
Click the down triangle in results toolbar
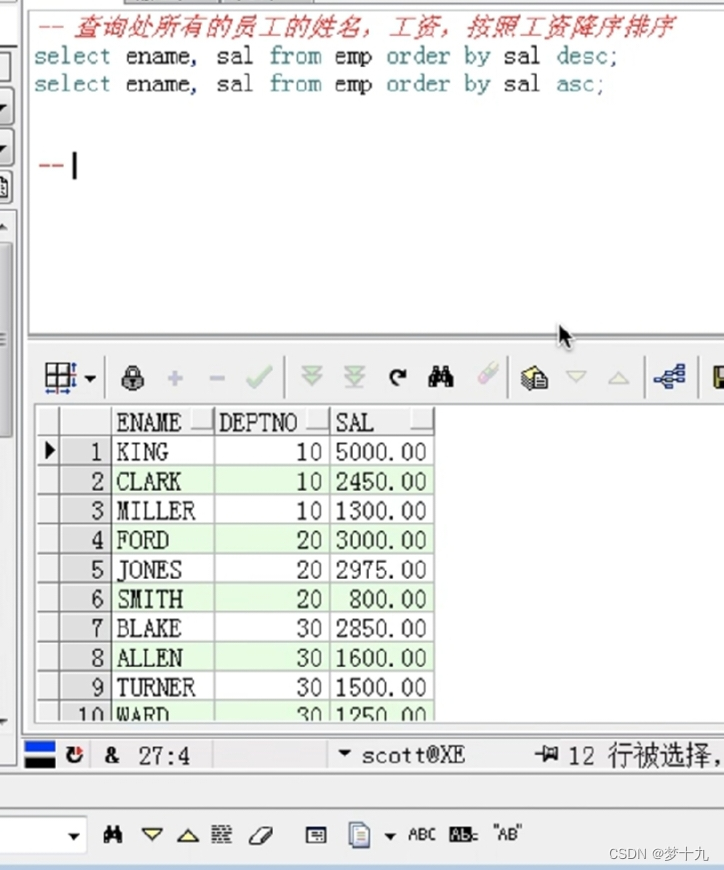tap(576, 377)
